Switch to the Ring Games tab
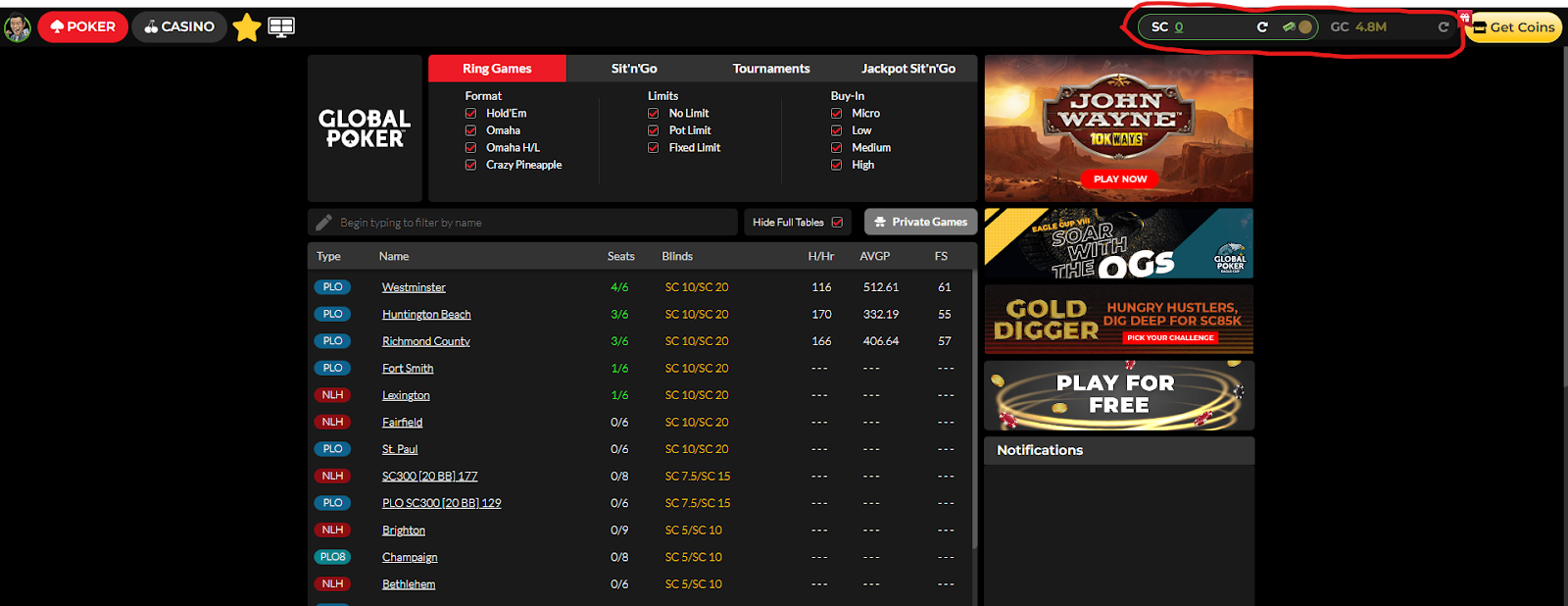 click(x=497, y=69)
